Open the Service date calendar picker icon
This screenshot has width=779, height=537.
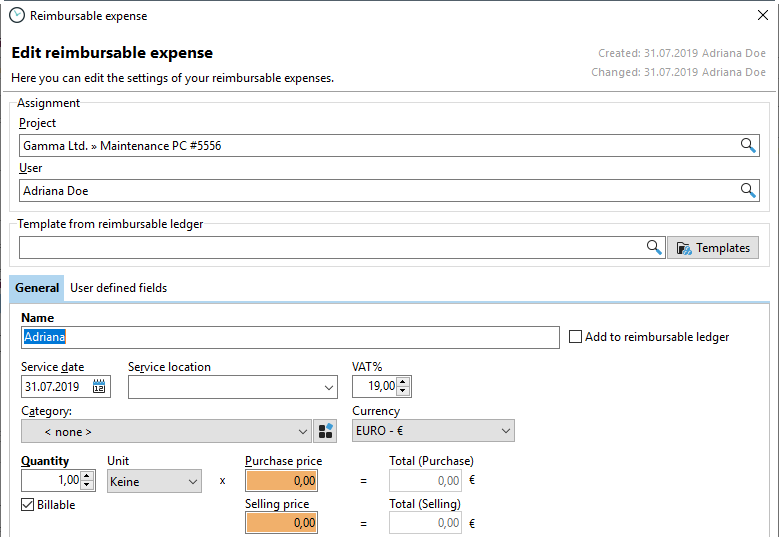(x=100, y=387)
